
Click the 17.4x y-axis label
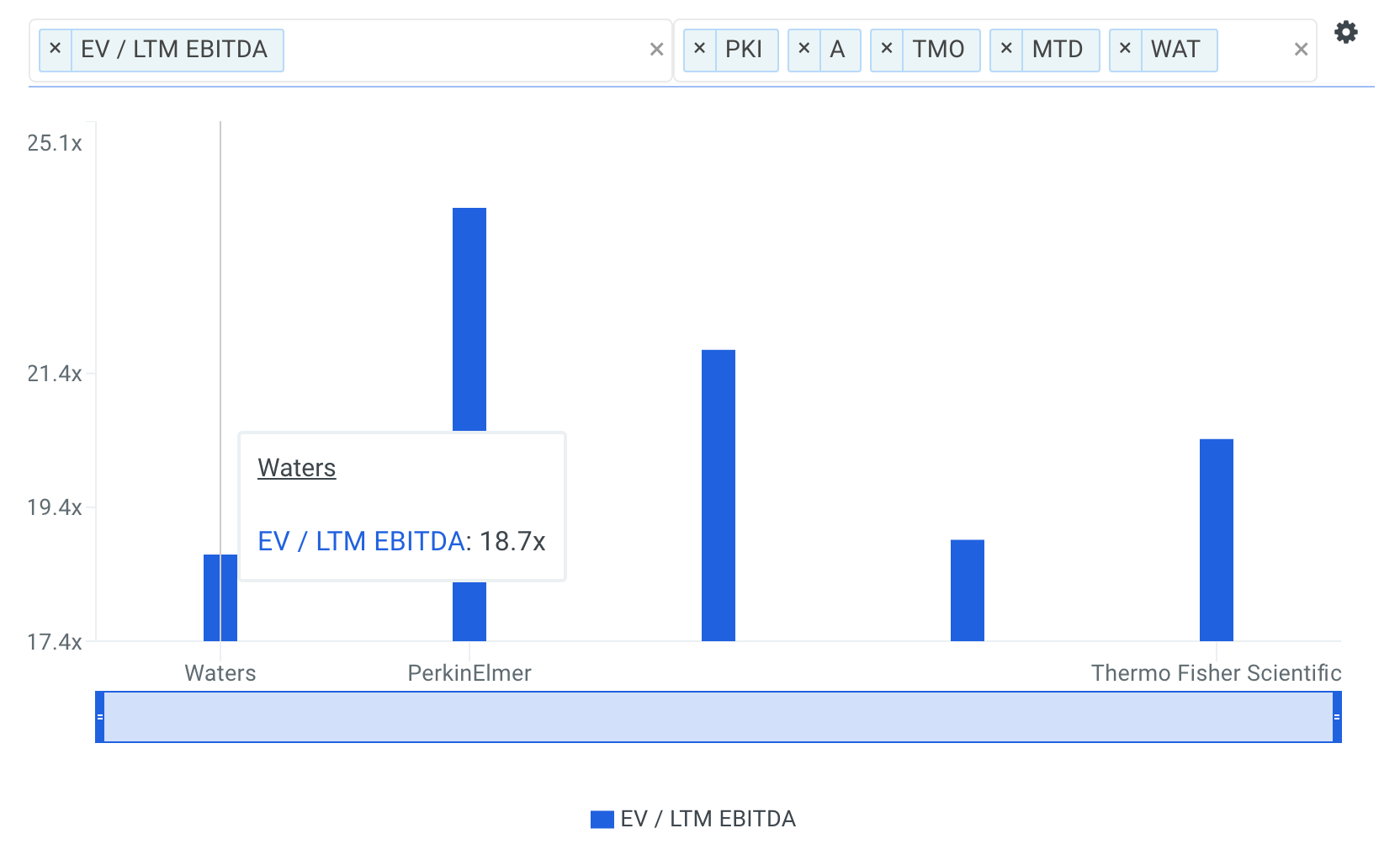pyautogui.click(x=55, y=642)
